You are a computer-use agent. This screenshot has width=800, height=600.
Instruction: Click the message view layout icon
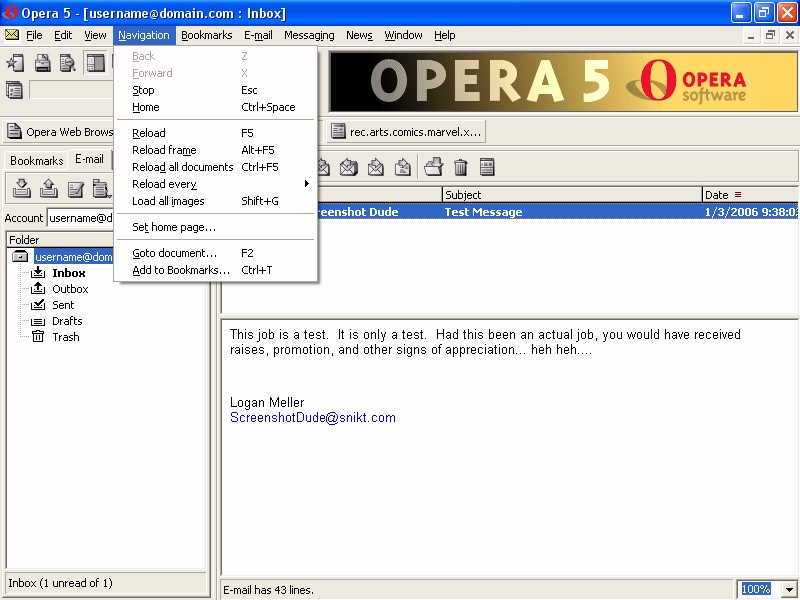point(487,167)
